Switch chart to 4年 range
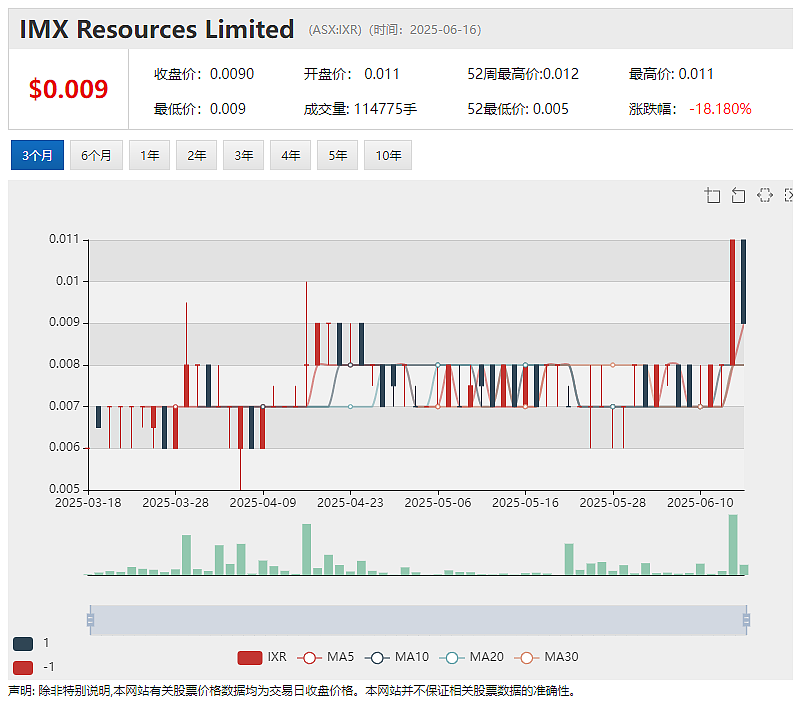The width and height of the screenshot is (805, 710). (x=290, y=155)
